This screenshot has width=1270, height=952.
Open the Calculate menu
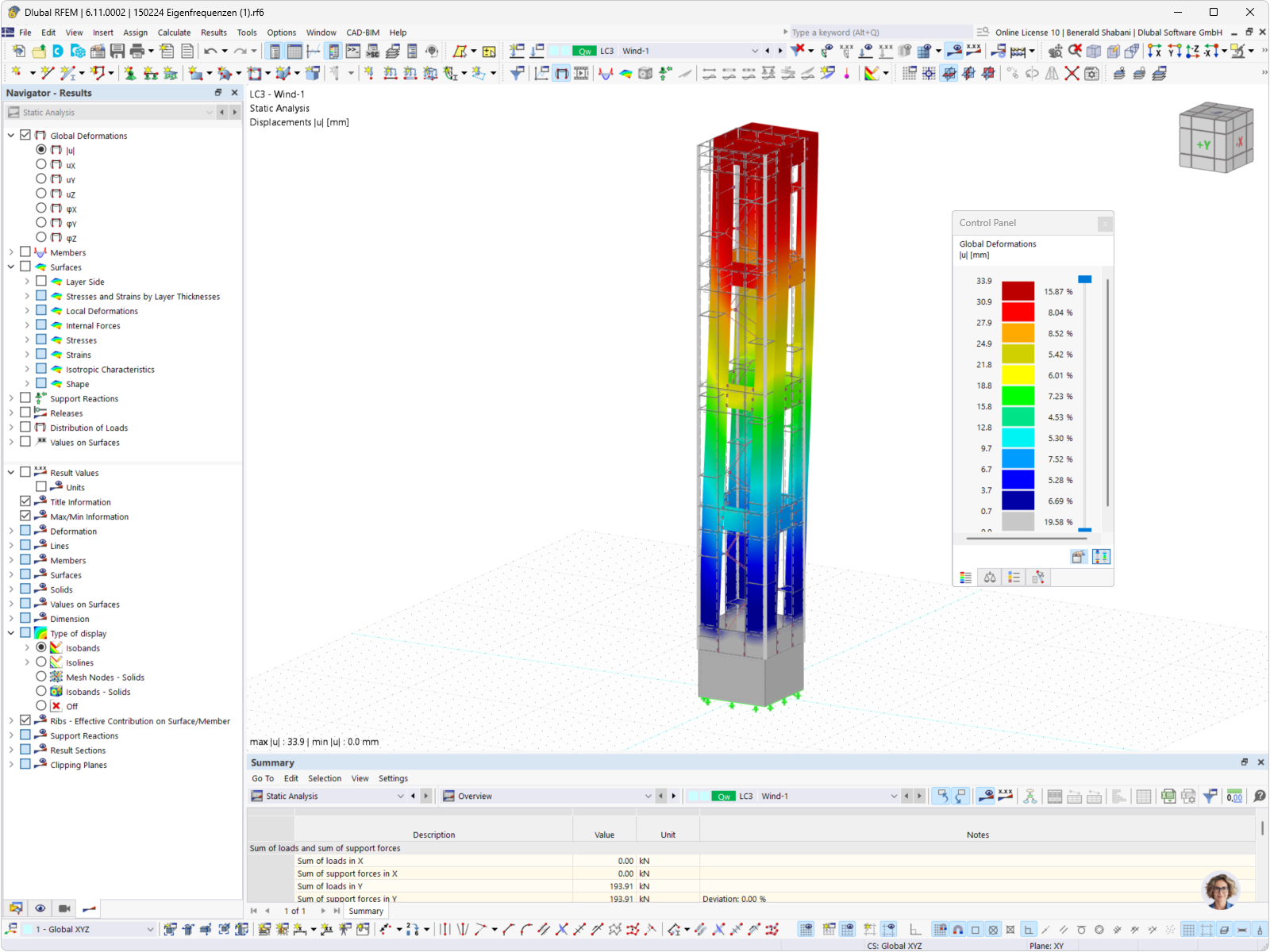pos(174,33)
